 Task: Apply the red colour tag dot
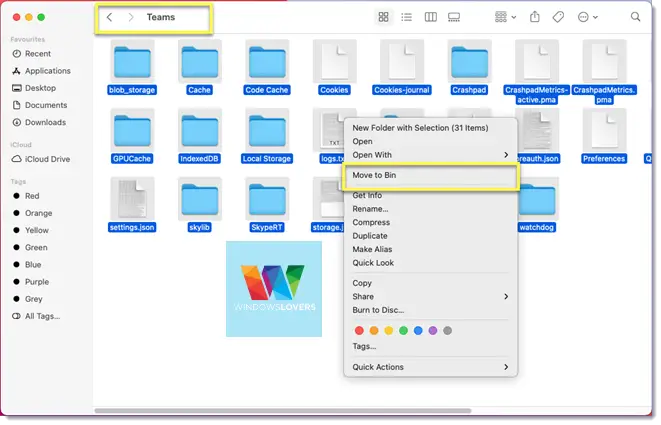359,331
